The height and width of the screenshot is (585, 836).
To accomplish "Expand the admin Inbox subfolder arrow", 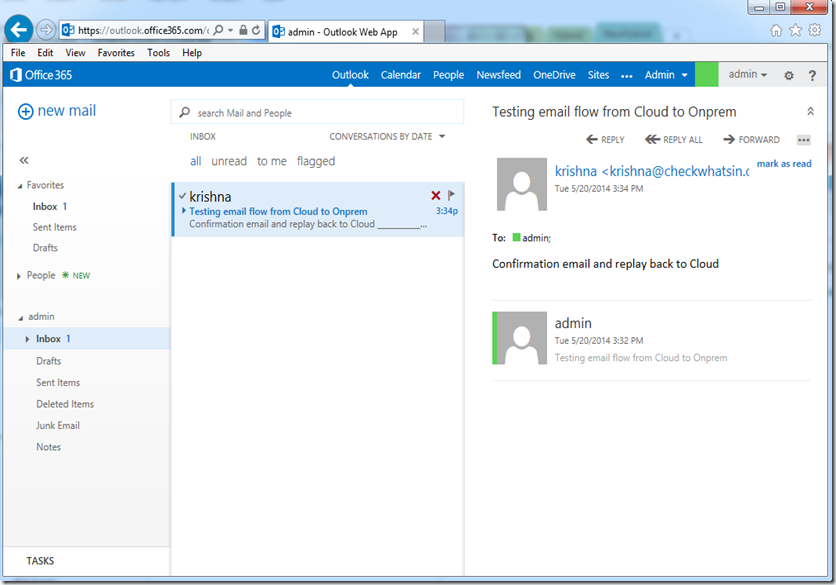I will (x=27, y=339).
